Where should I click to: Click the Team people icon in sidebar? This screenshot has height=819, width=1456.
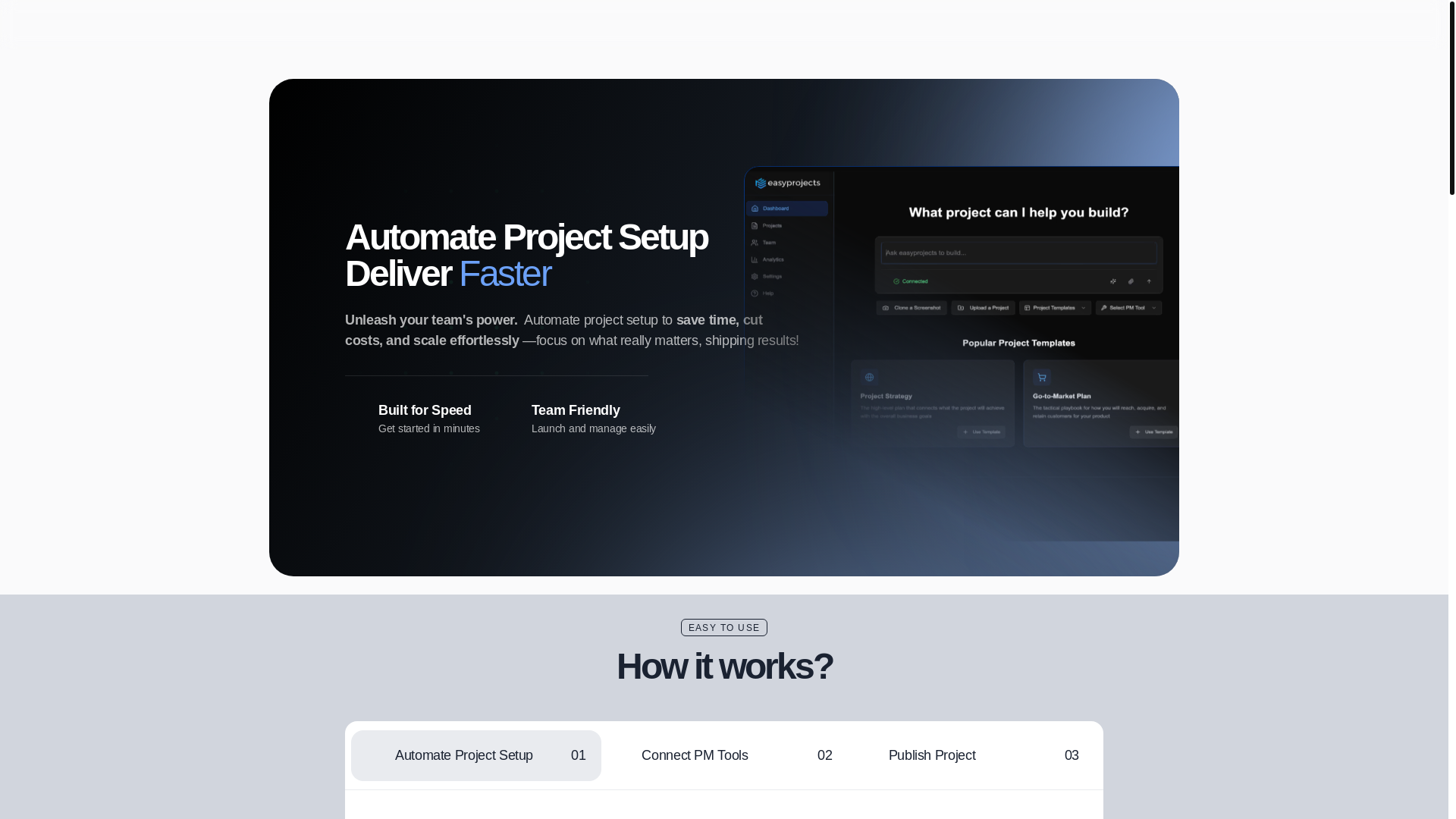755,243
